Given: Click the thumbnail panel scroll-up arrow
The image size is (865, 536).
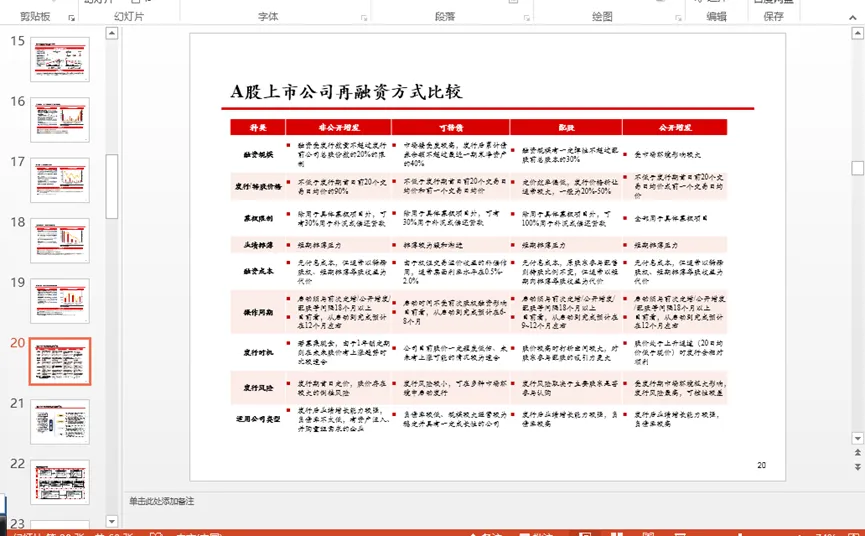Looking at the screenshot, I should click(x=111, y=34).
